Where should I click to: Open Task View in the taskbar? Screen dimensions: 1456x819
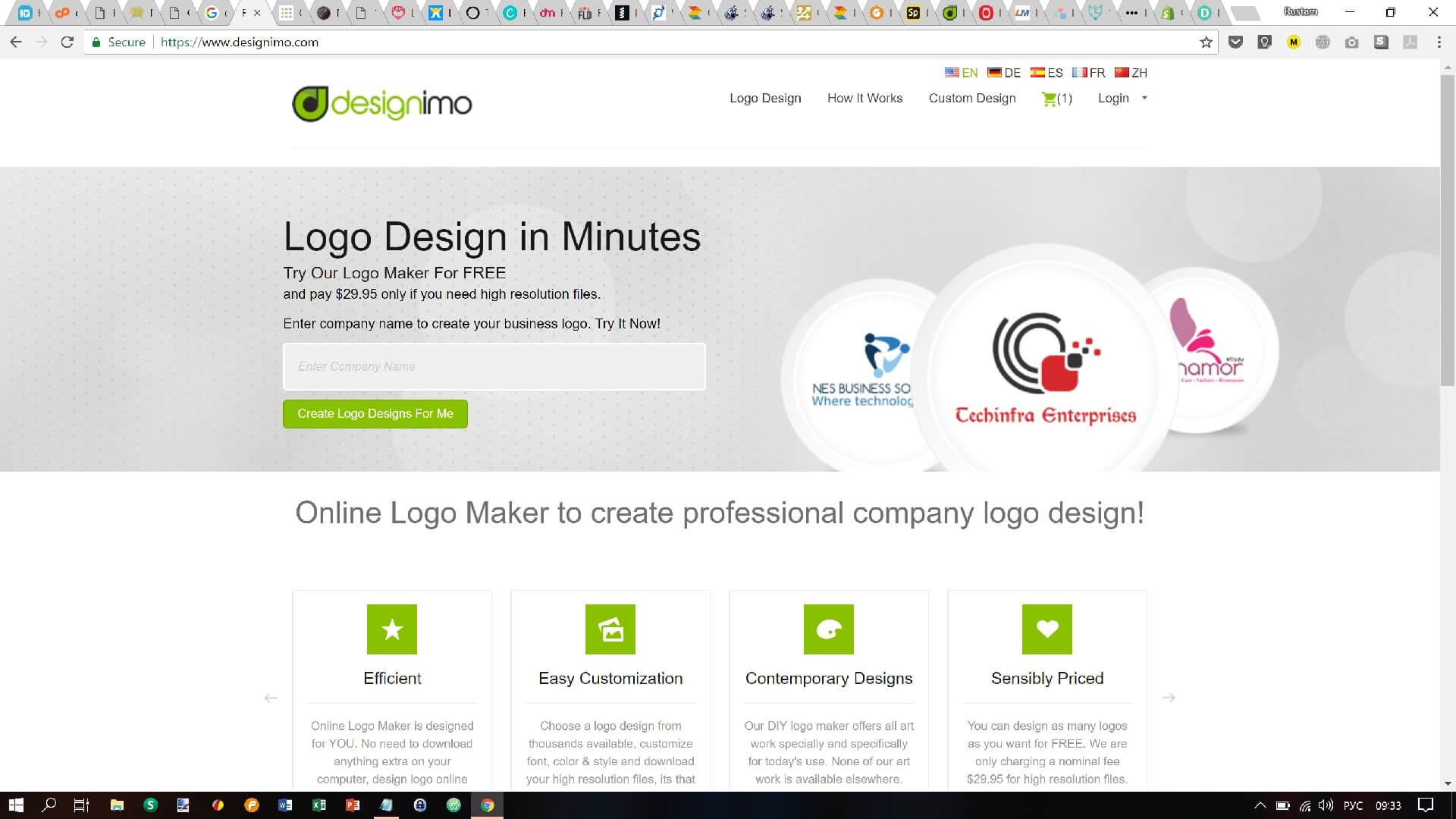(x=81, y=805)
